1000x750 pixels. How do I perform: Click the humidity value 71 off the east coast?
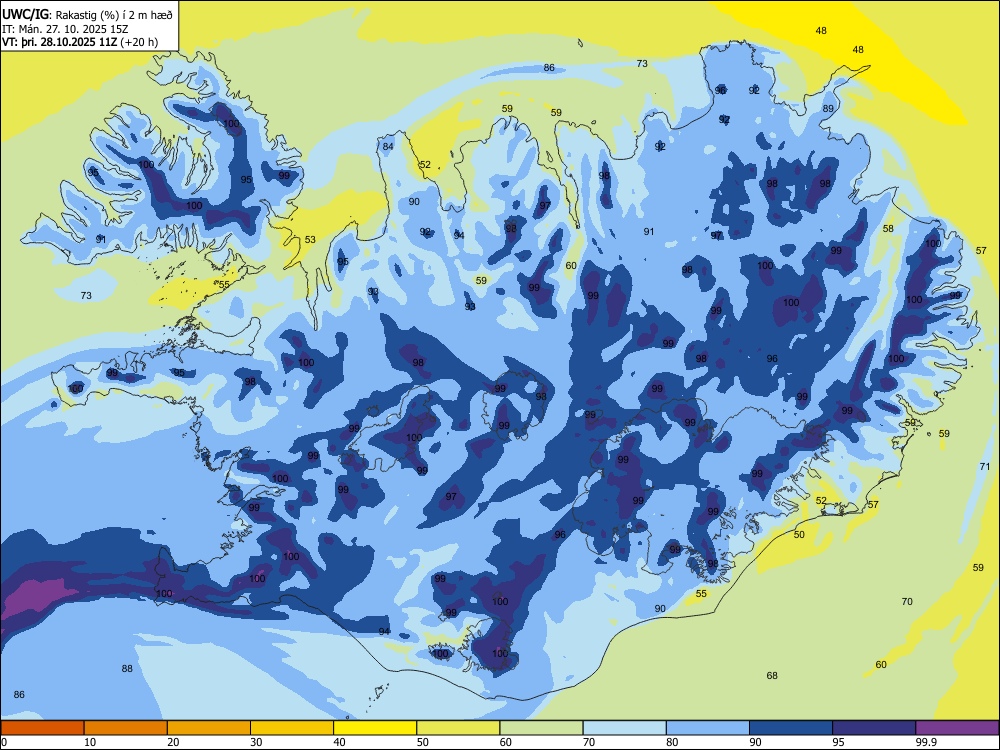coord(985,467)
